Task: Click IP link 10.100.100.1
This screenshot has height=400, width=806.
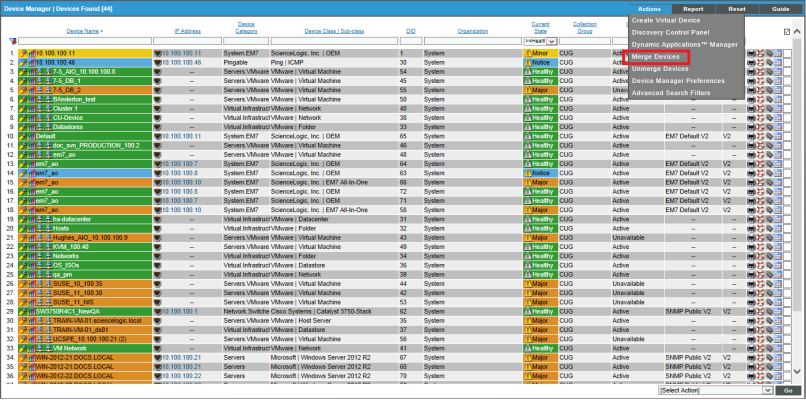Action: (180, 312)
